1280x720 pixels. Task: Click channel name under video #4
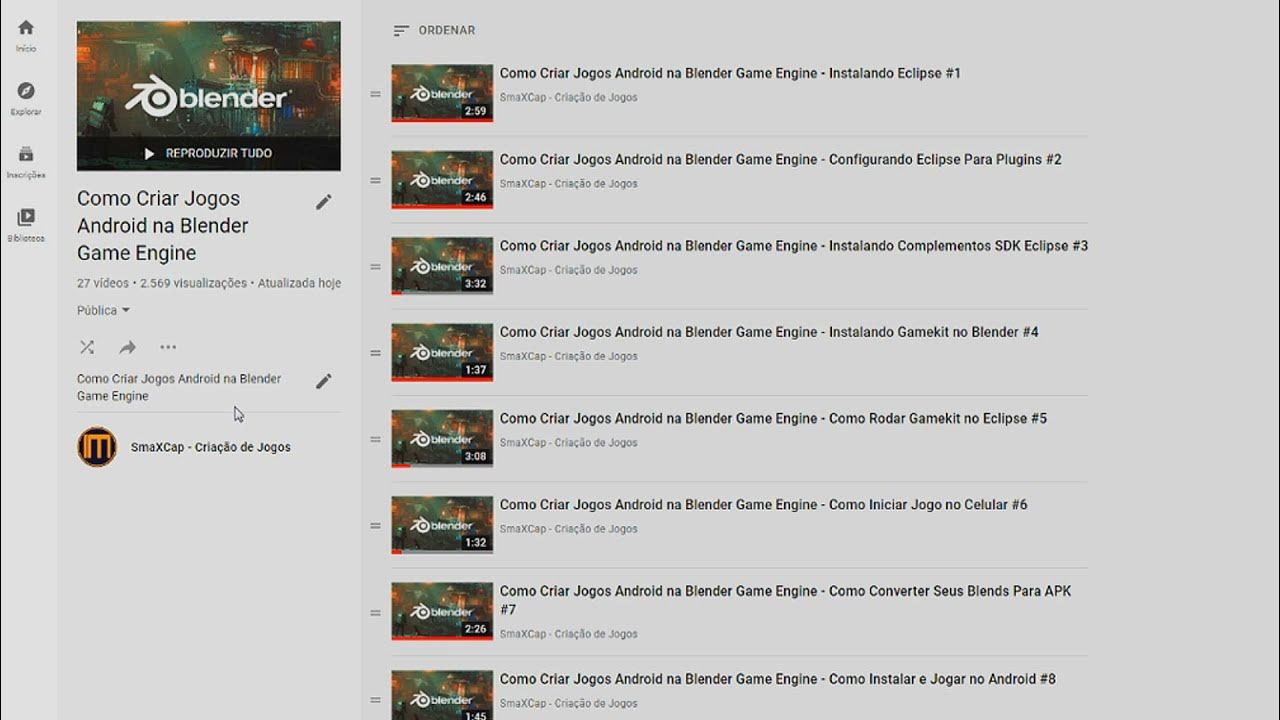(x=568, y=356)
